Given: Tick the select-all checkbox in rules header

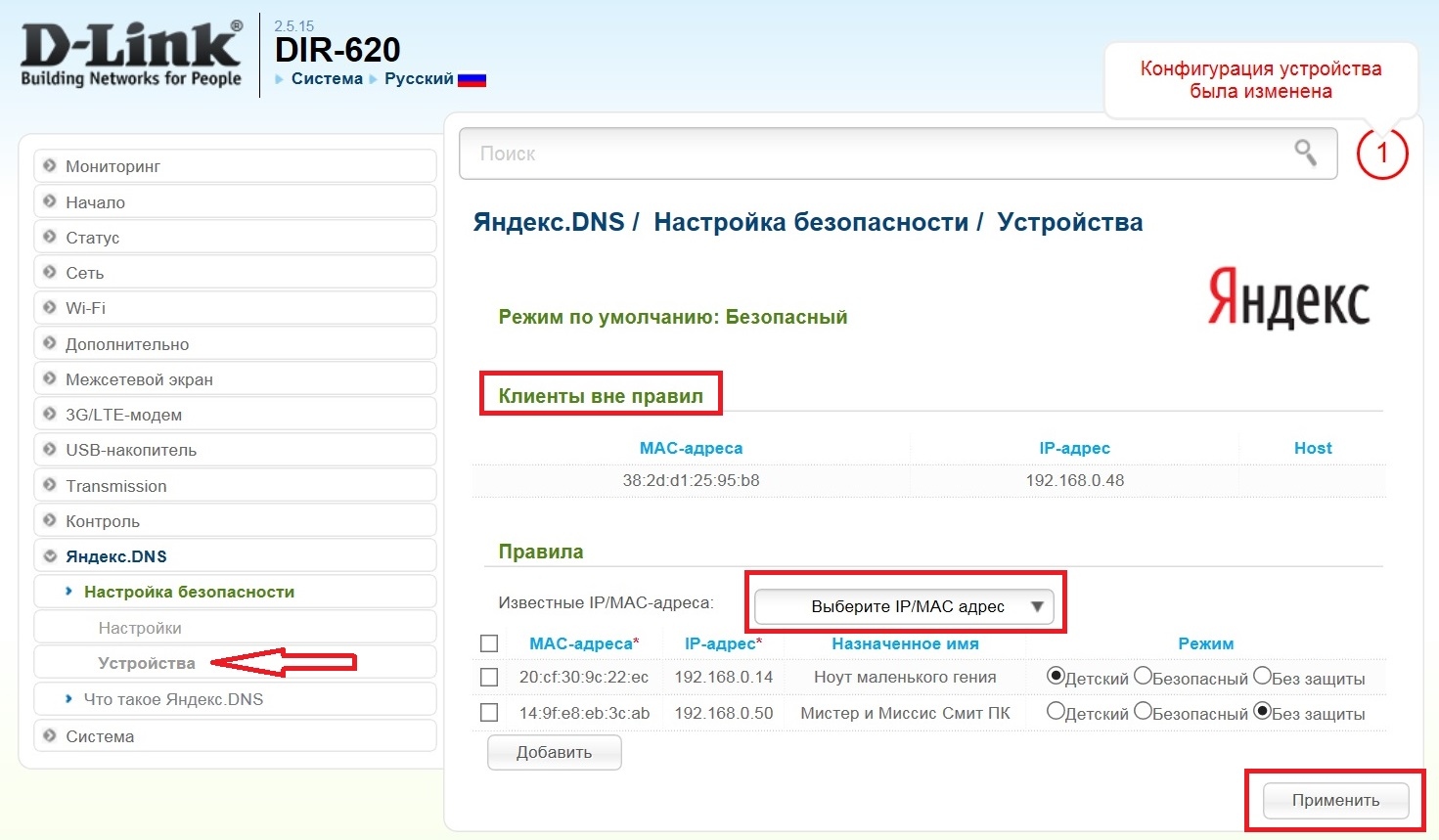Looking at the screenshot, I should pos(489,643).
